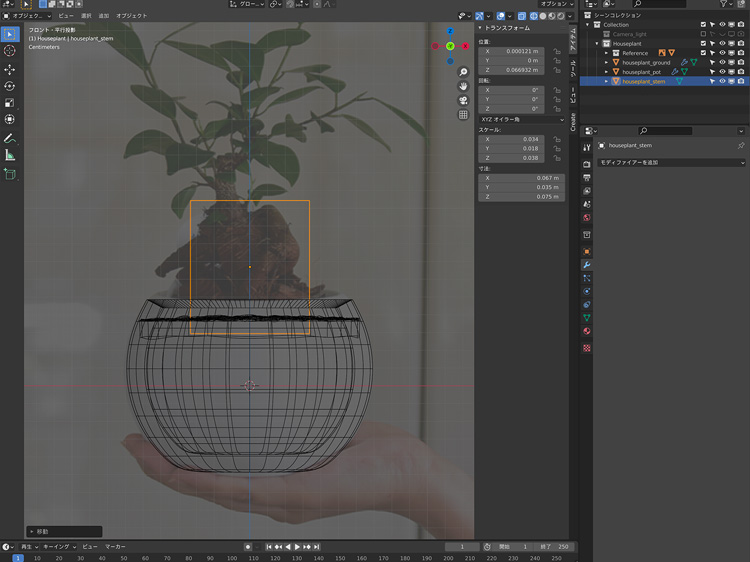
Task: Expand the houseplant_ground tree item
Action: pyautogui.click(x=606, y=62)
